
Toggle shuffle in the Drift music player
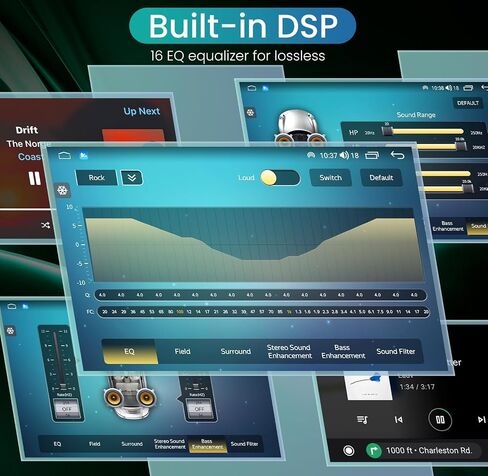46,225
